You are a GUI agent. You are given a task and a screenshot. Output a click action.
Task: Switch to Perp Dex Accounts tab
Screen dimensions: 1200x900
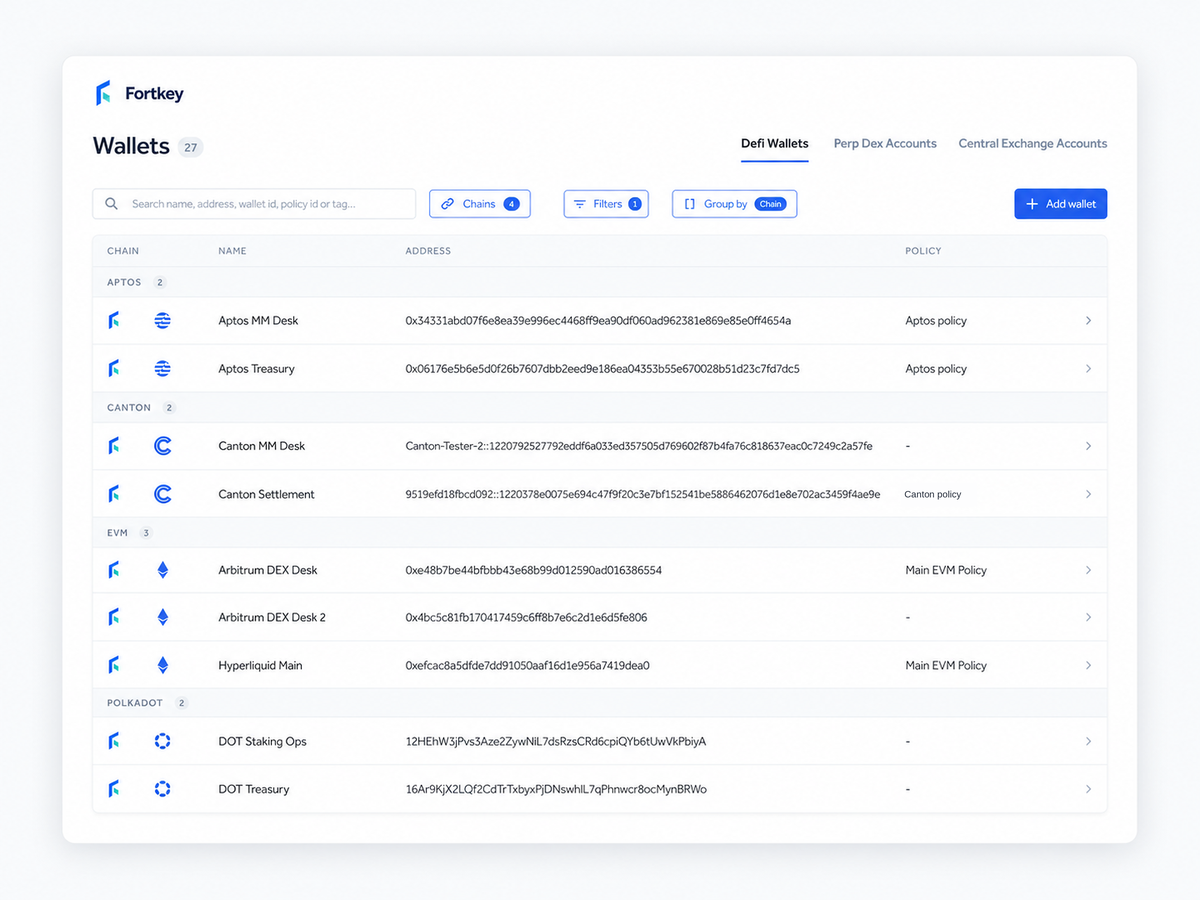885,144
